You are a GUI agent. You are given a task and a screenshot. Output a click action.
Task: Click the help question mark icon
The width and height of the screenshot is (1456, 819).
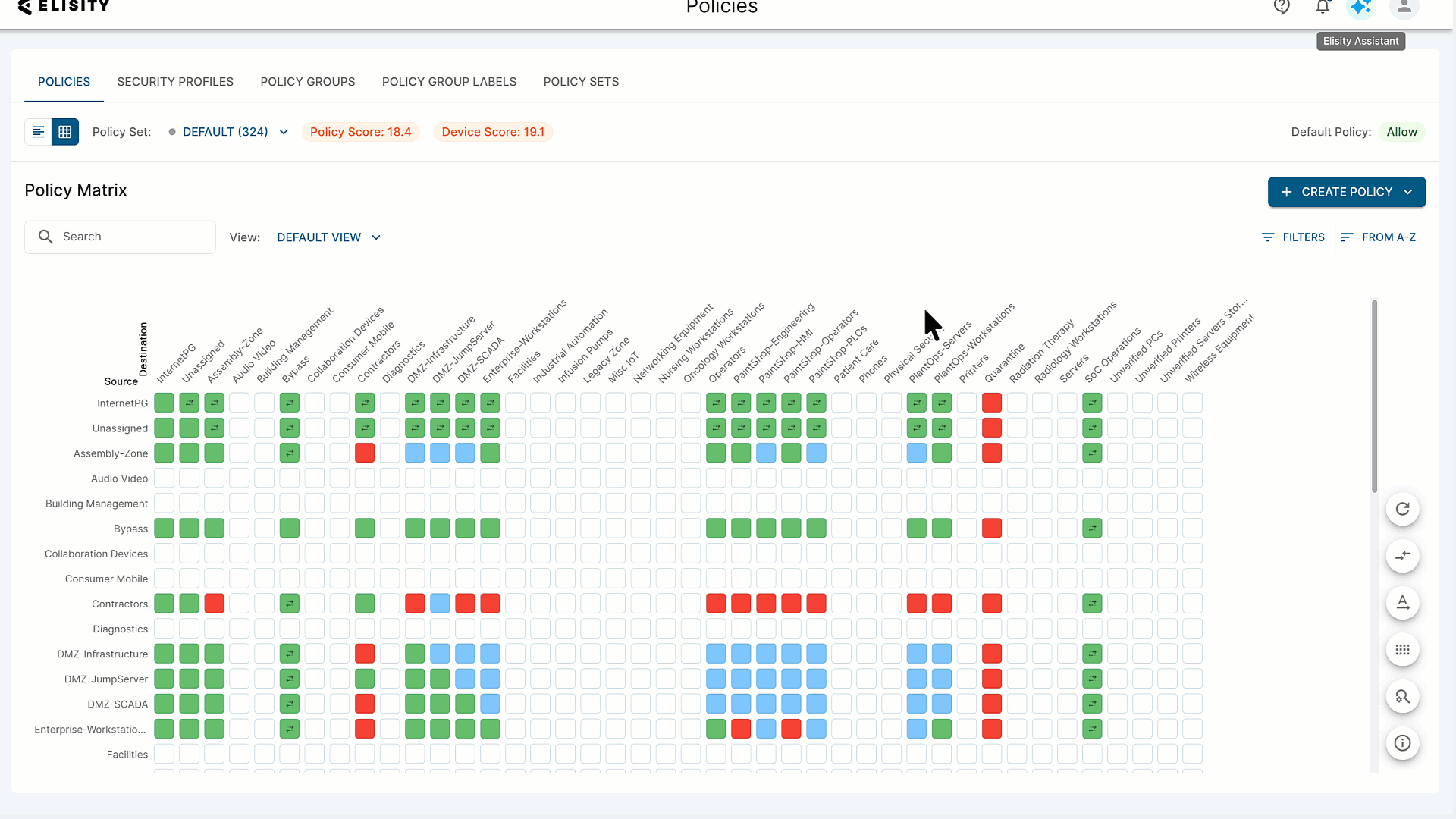point(1282,7)
